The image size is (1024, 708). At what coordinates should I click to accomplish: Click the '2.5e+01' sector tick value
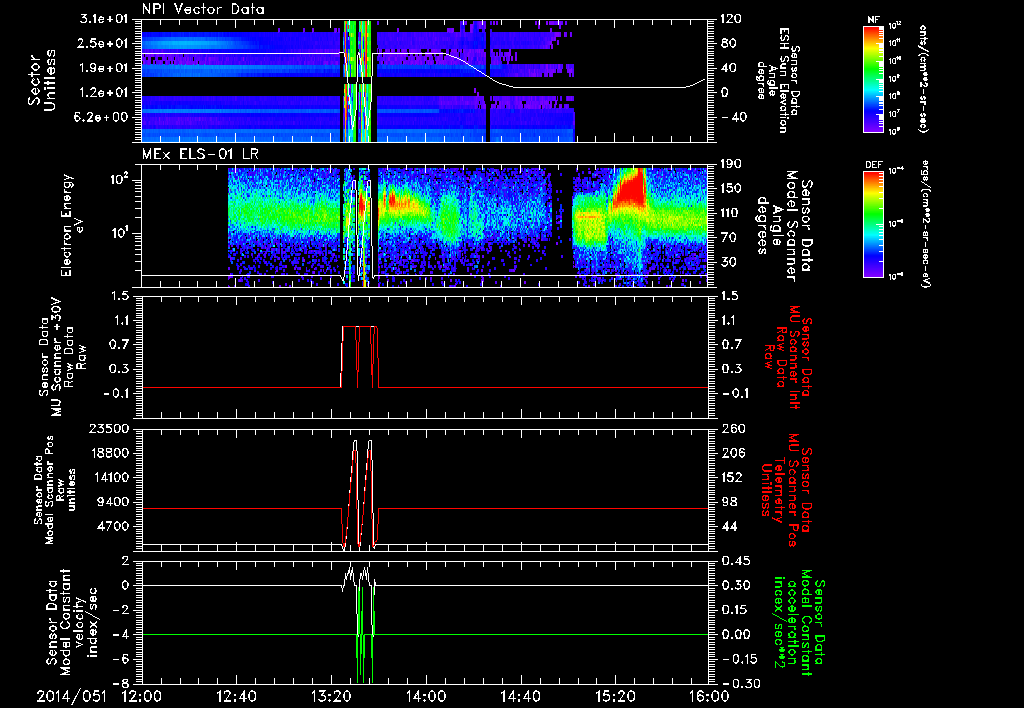104,43
